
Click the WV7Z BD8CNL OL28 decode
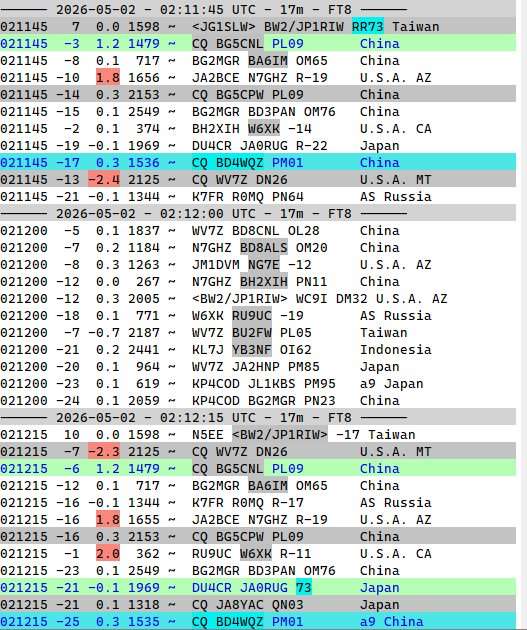(x=258, y=231)
